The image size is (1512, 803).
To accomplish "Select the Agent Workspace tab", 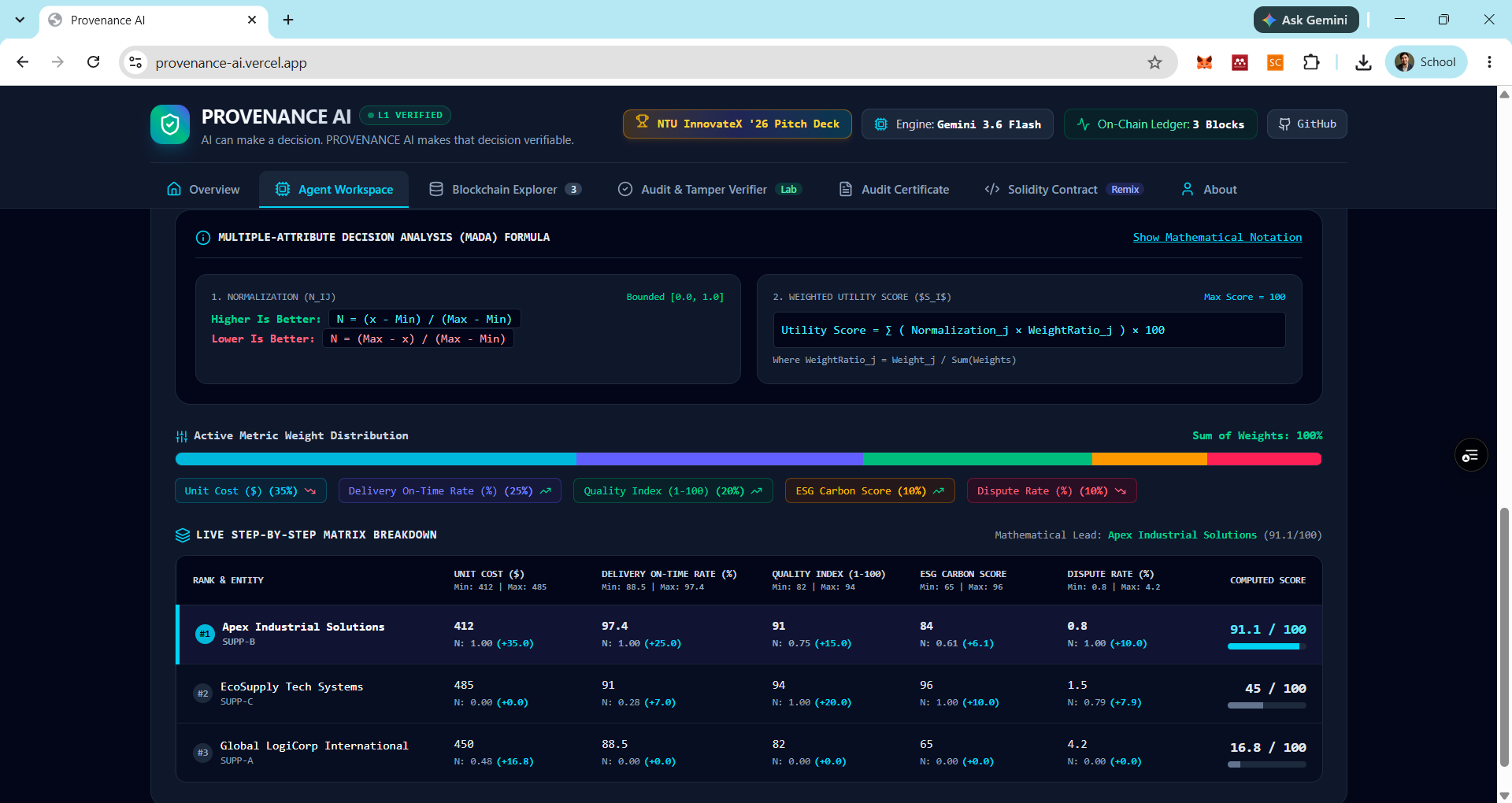I will tap(334, 190).
